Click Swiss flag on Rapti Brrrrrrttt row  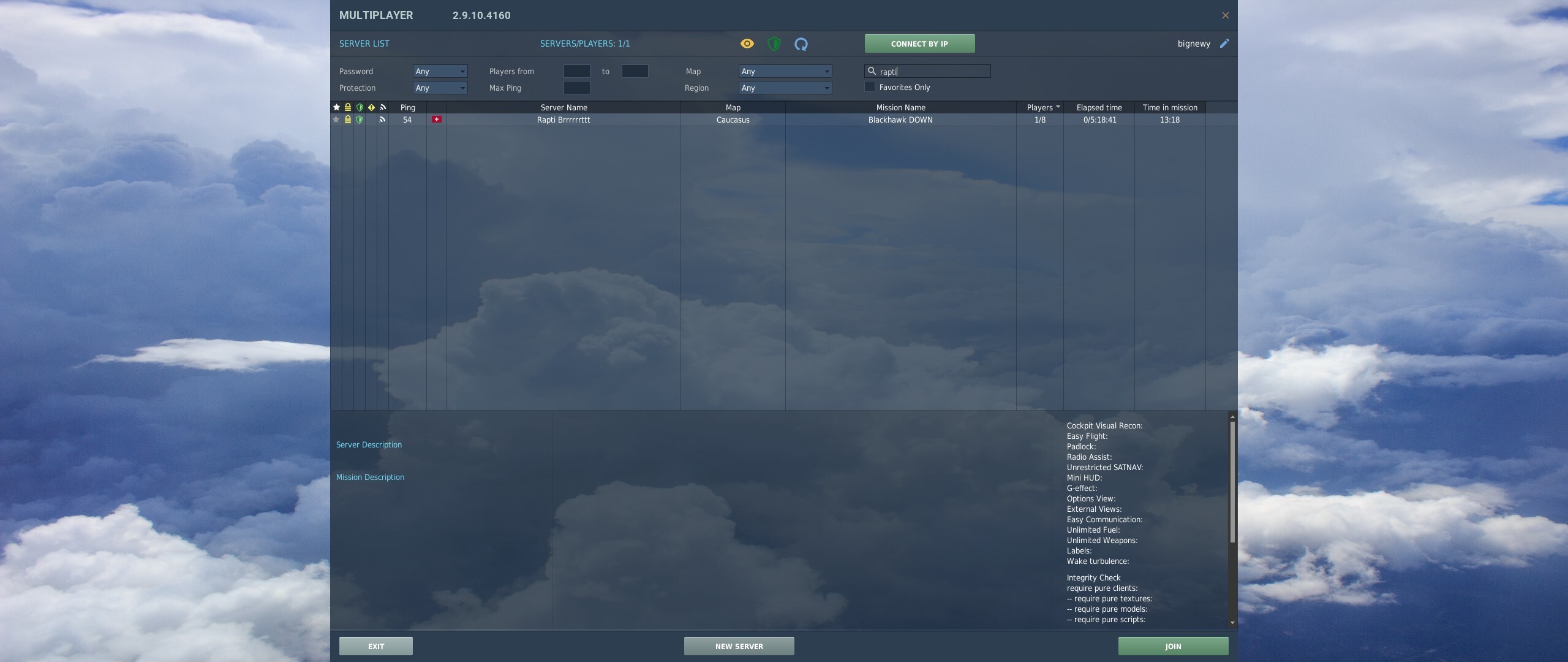pyautogui.click(x=437, y=120)
